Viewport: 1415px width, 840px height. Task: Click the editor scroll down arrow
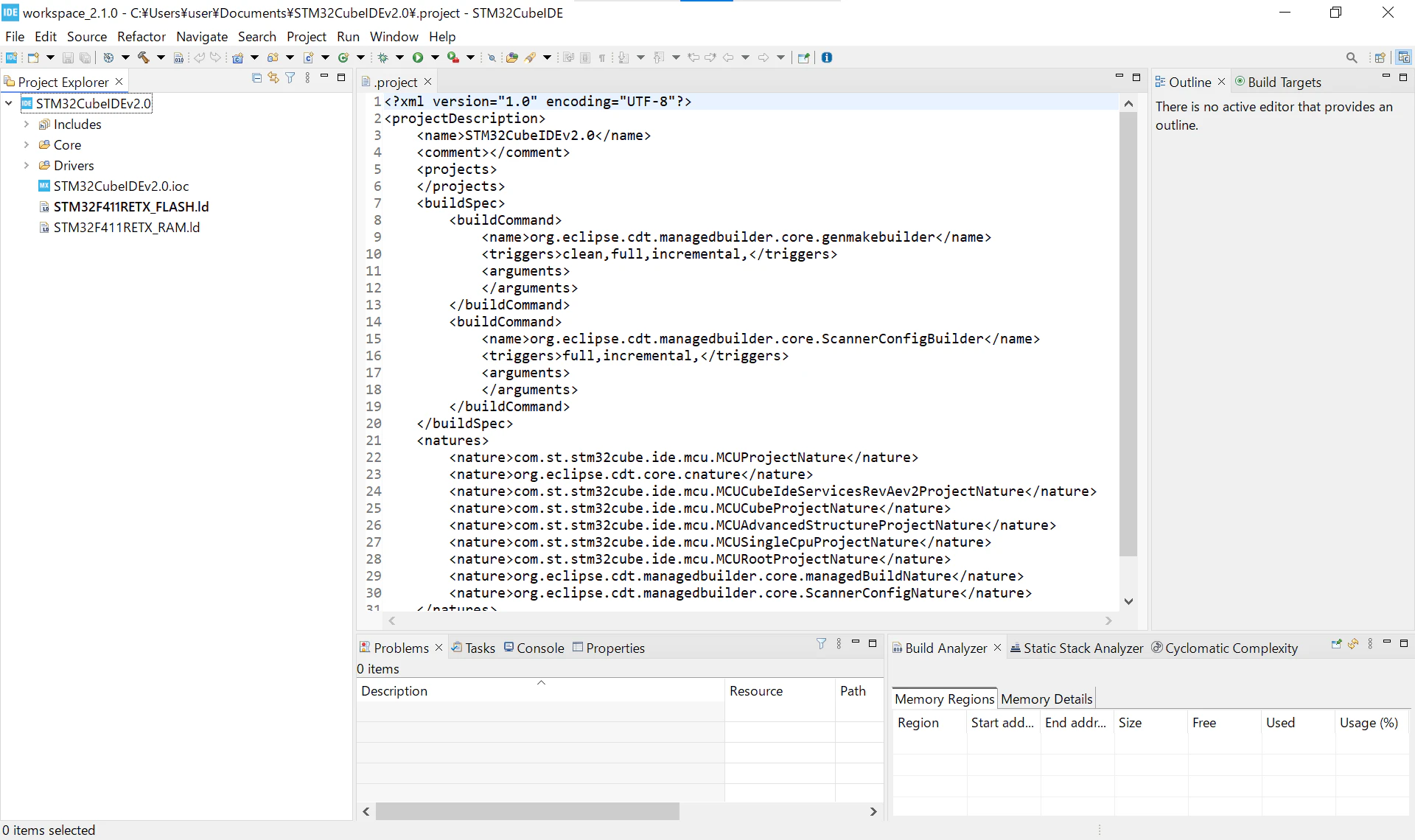(1128, 601)
